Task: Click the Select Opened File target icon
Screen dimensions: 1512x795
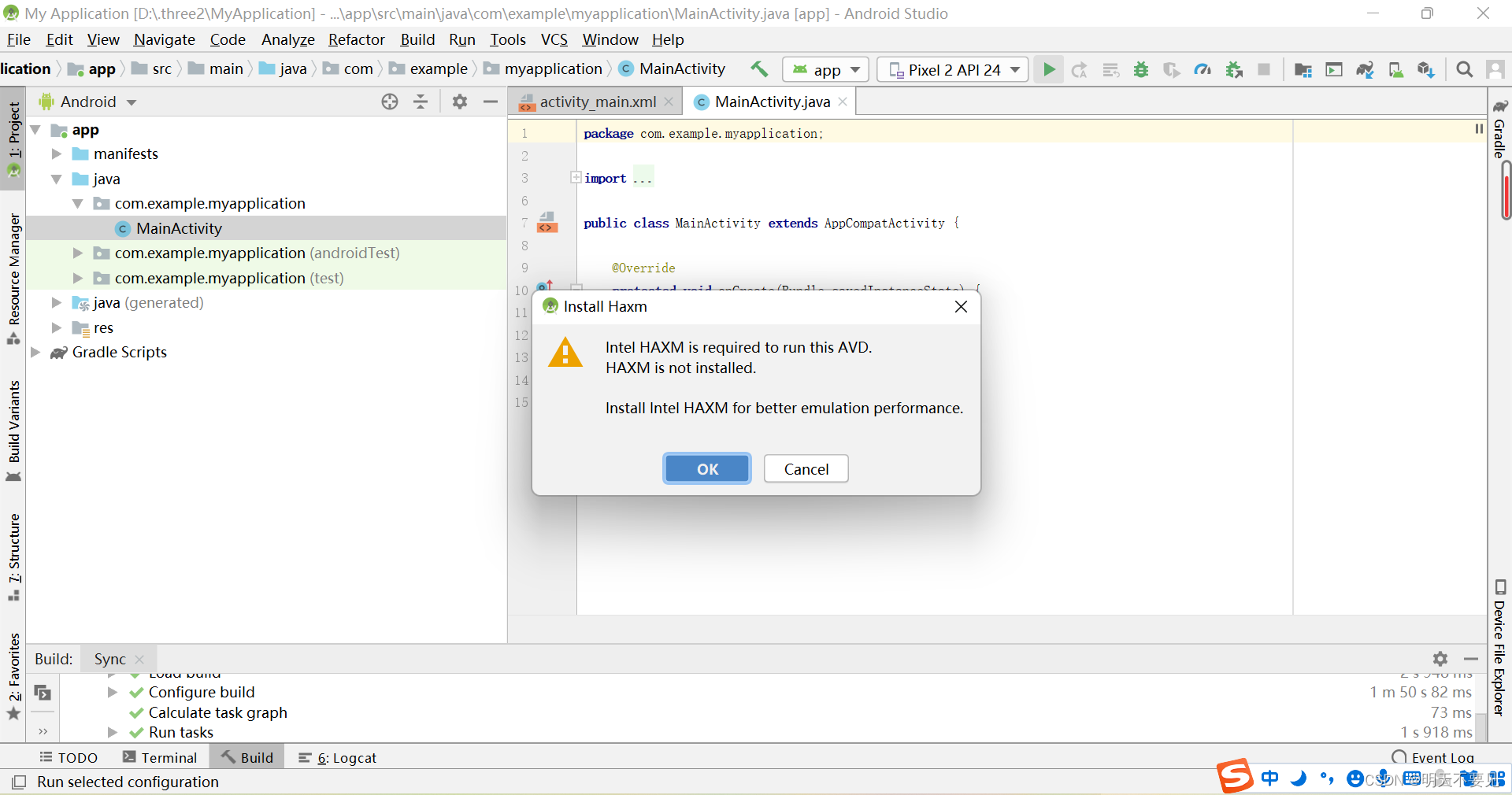Action: click(390, 102)
